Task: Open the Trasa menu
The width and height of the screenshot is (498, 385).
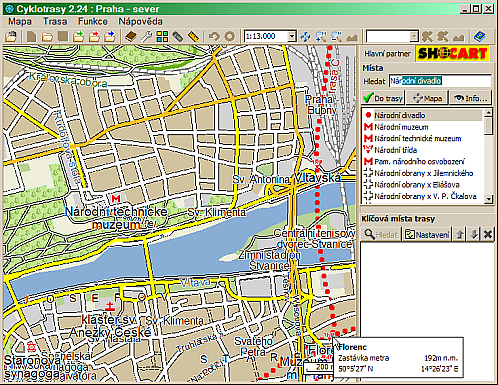Action: pyautogui.click(x=55, y=21)
